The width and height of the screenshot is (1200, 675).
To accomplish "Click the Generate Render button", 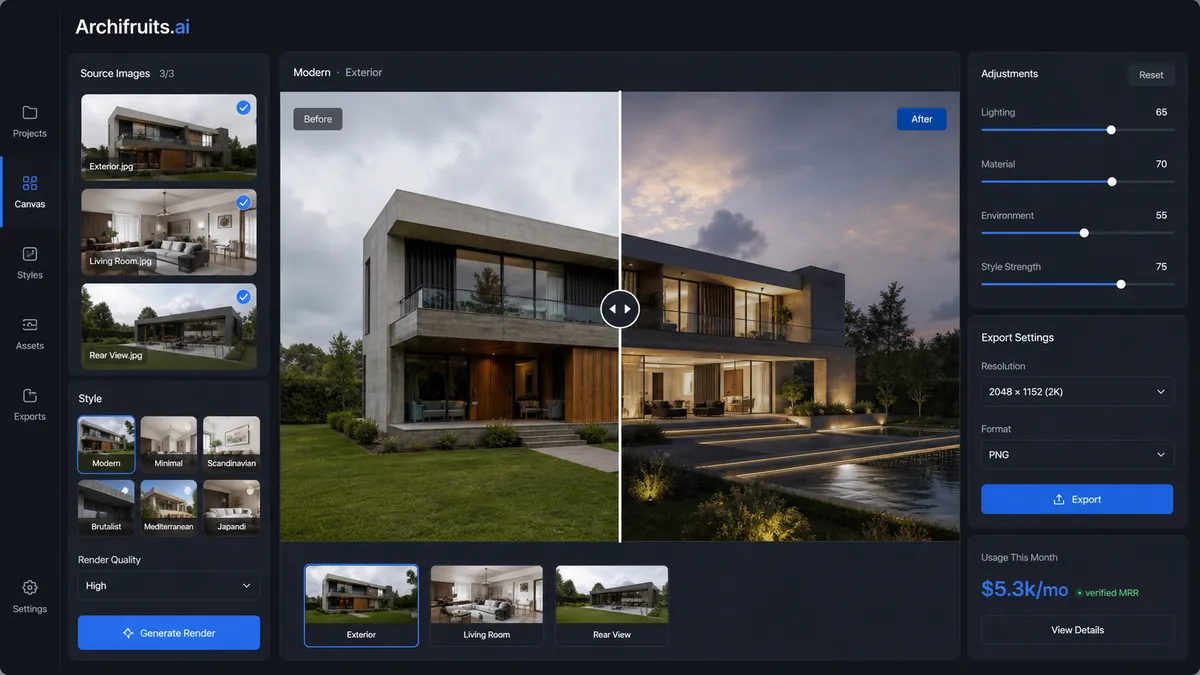I will point(169,633).
